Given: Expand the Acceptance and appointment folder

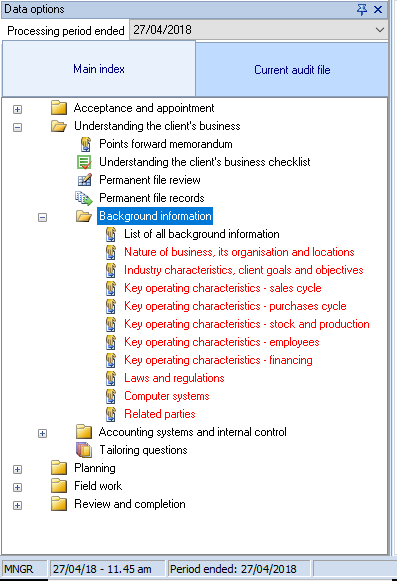Looking at the screenshot, I should (x=17, y=109).
